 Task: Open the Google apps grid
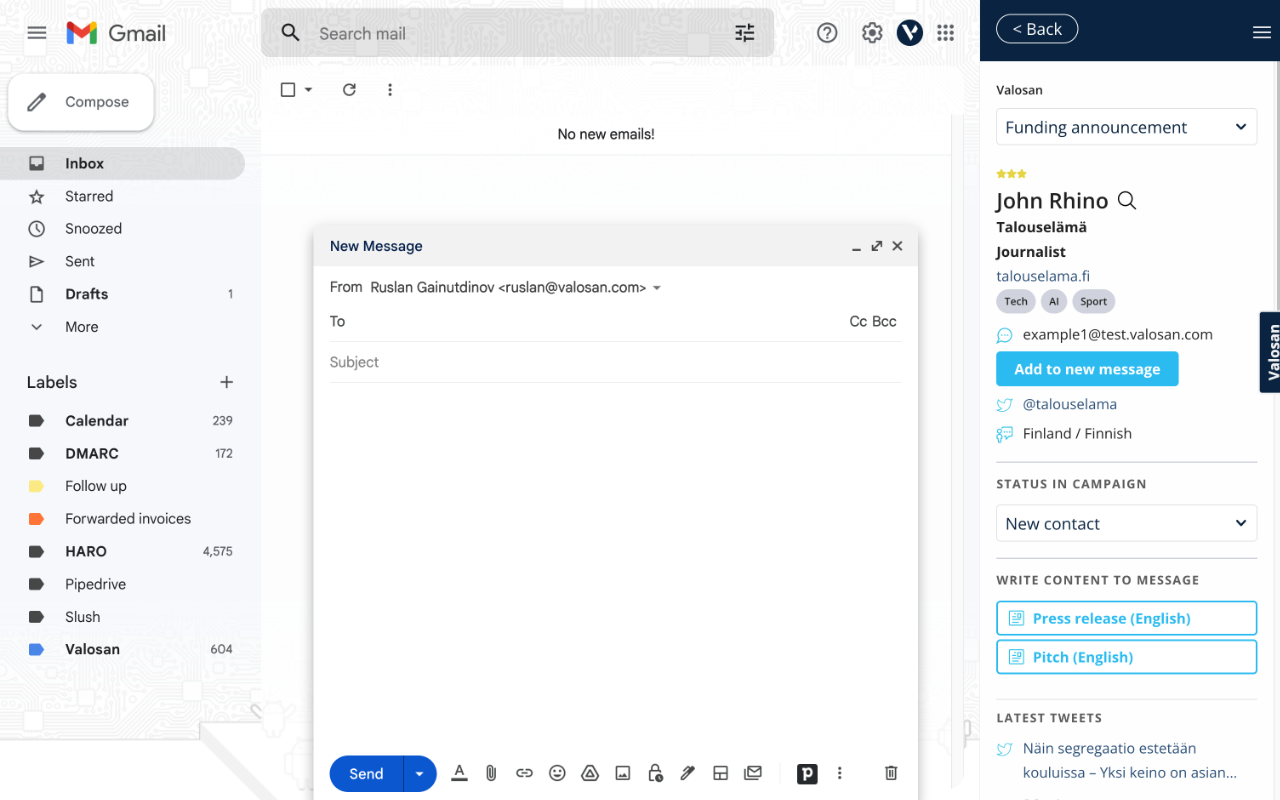point(946,33)
